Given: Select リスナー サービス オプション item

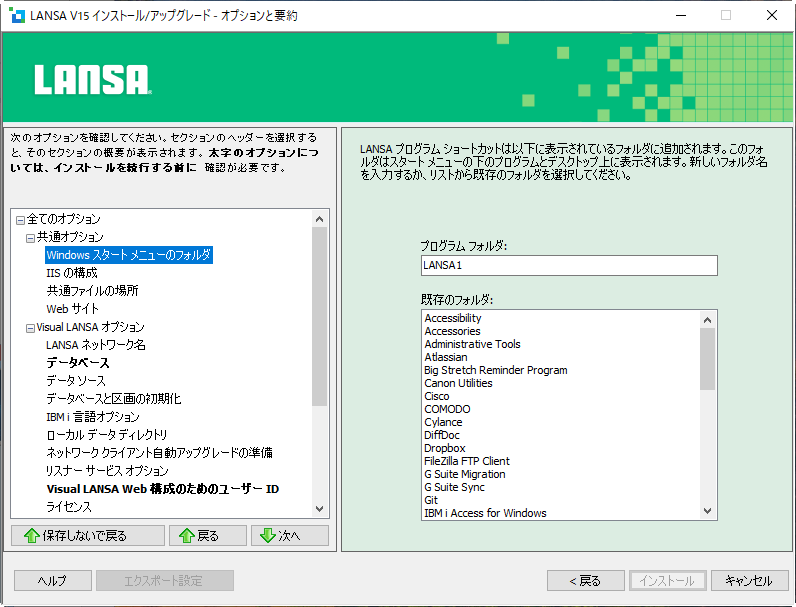Looking at the screenshot, I should 107,471.
